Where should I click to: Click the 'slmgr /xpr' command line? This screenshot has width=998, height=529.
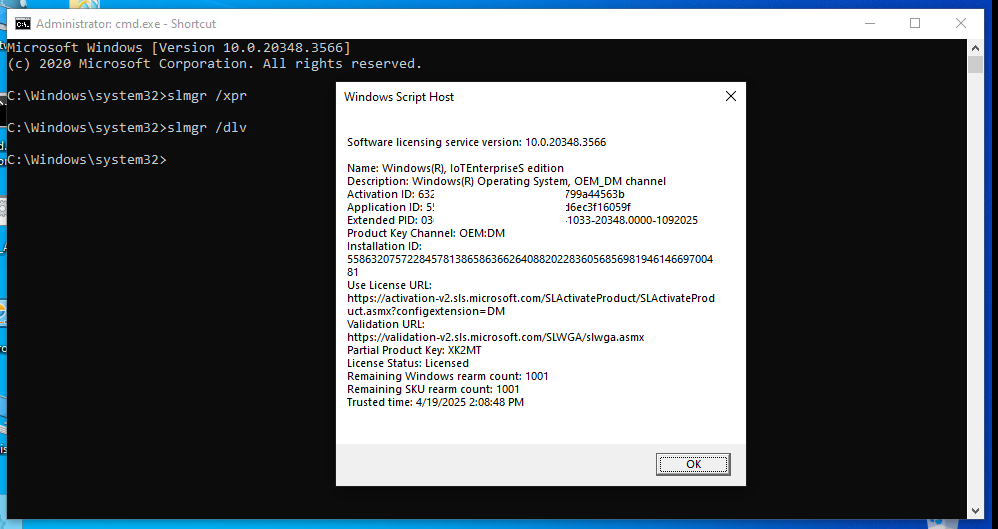click(127, 96)
